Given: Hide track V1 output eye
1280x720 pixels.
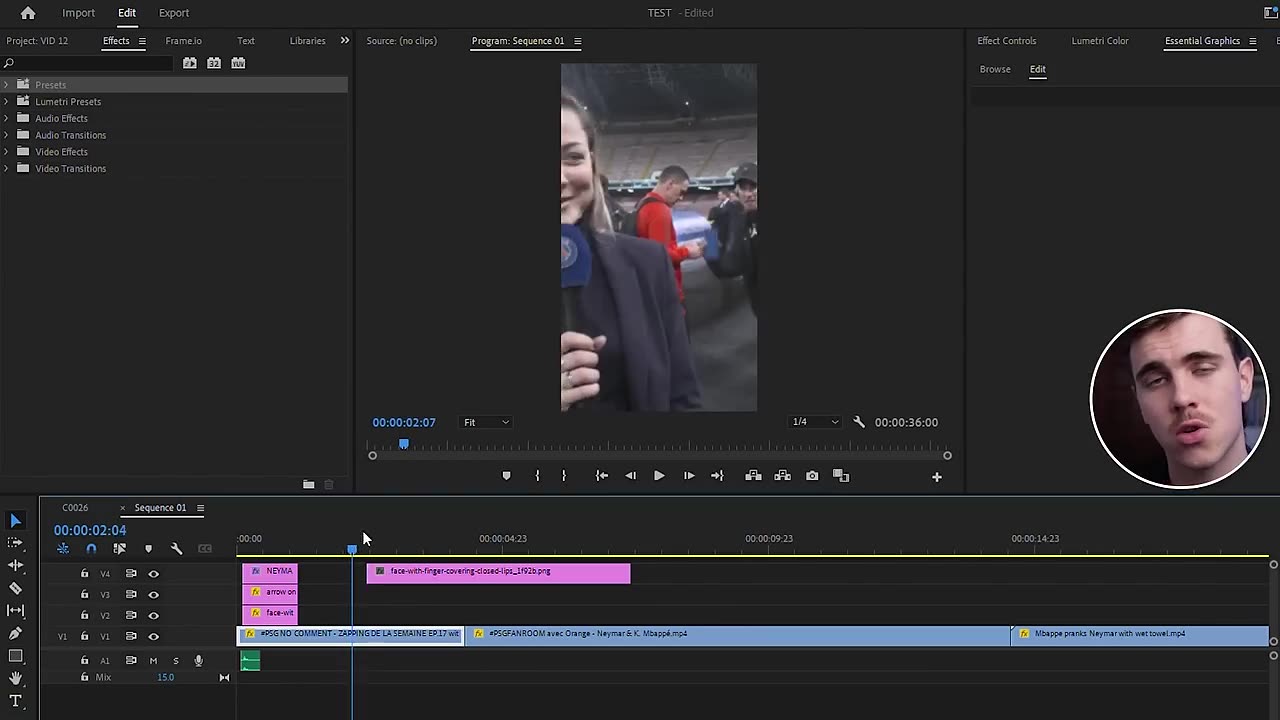Looking at the screenshot, I should click(x=153, y=637).
